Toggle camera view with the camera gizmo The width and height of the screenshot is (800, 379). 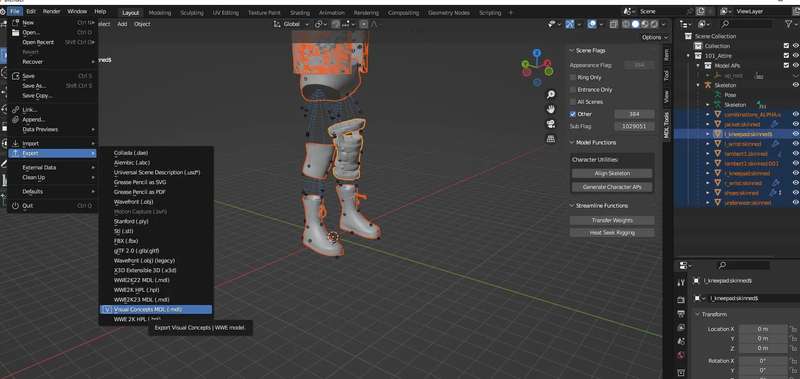[x=551, y=124]
